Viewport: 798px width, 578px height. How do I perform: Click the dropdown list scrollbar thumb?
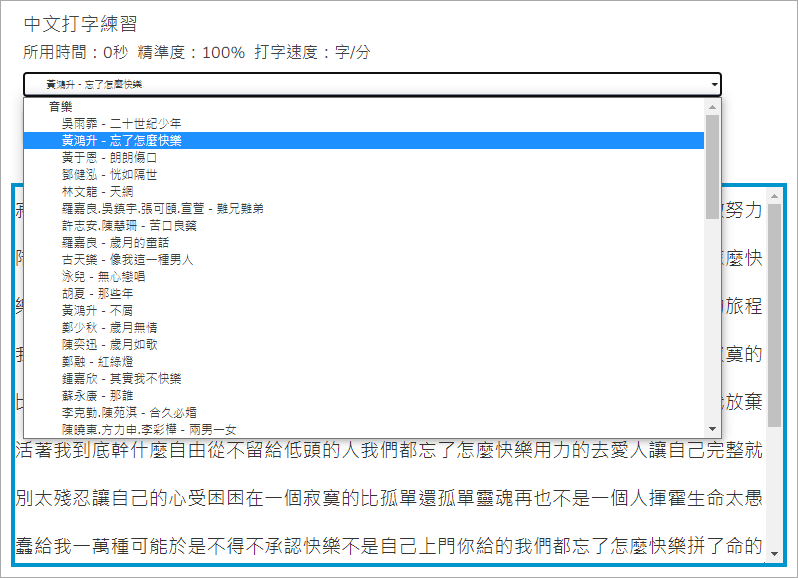(712, 167)
